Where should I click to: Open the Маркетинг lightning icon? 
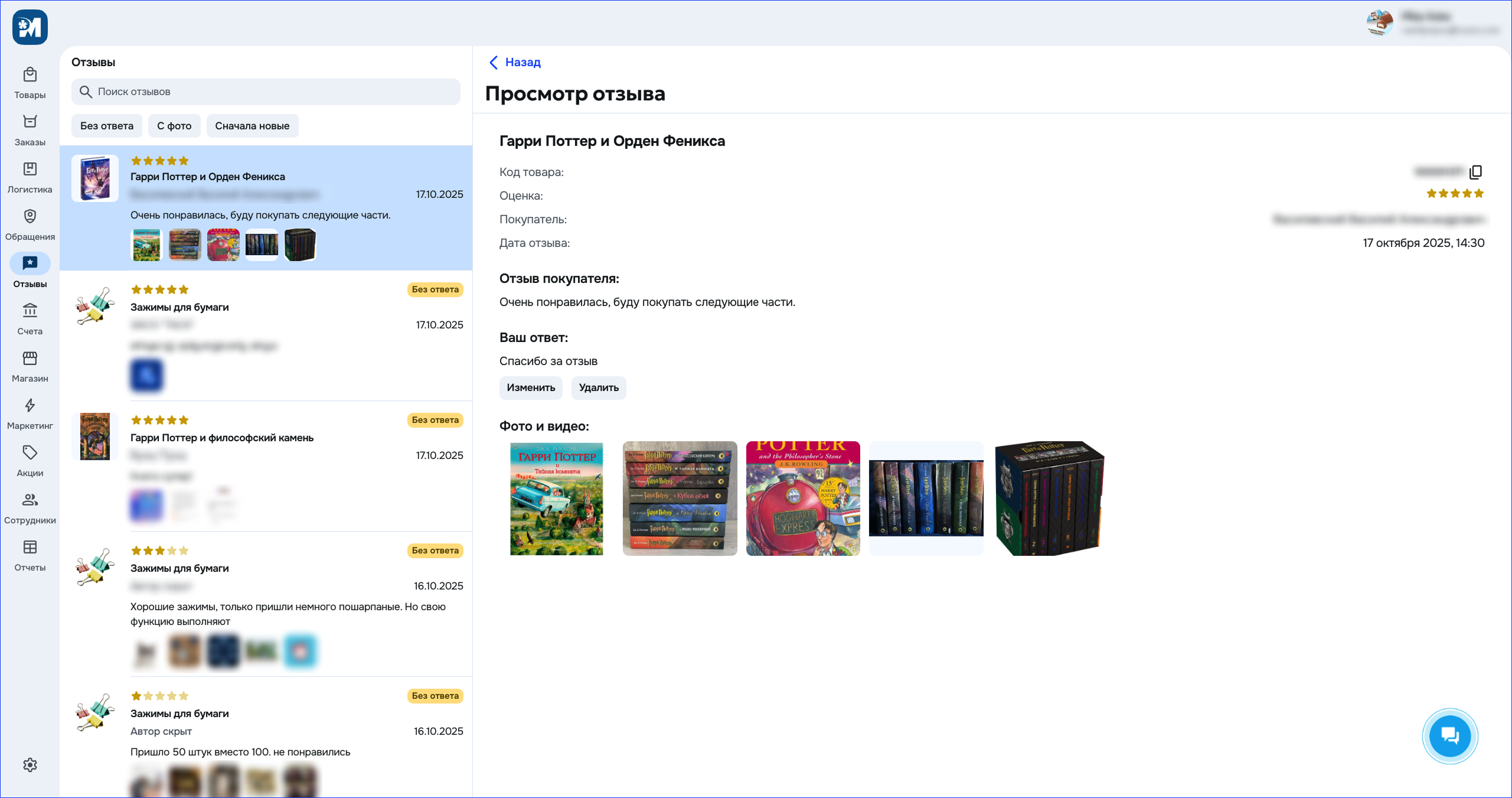pyautogui.click(x=30, y=406)
